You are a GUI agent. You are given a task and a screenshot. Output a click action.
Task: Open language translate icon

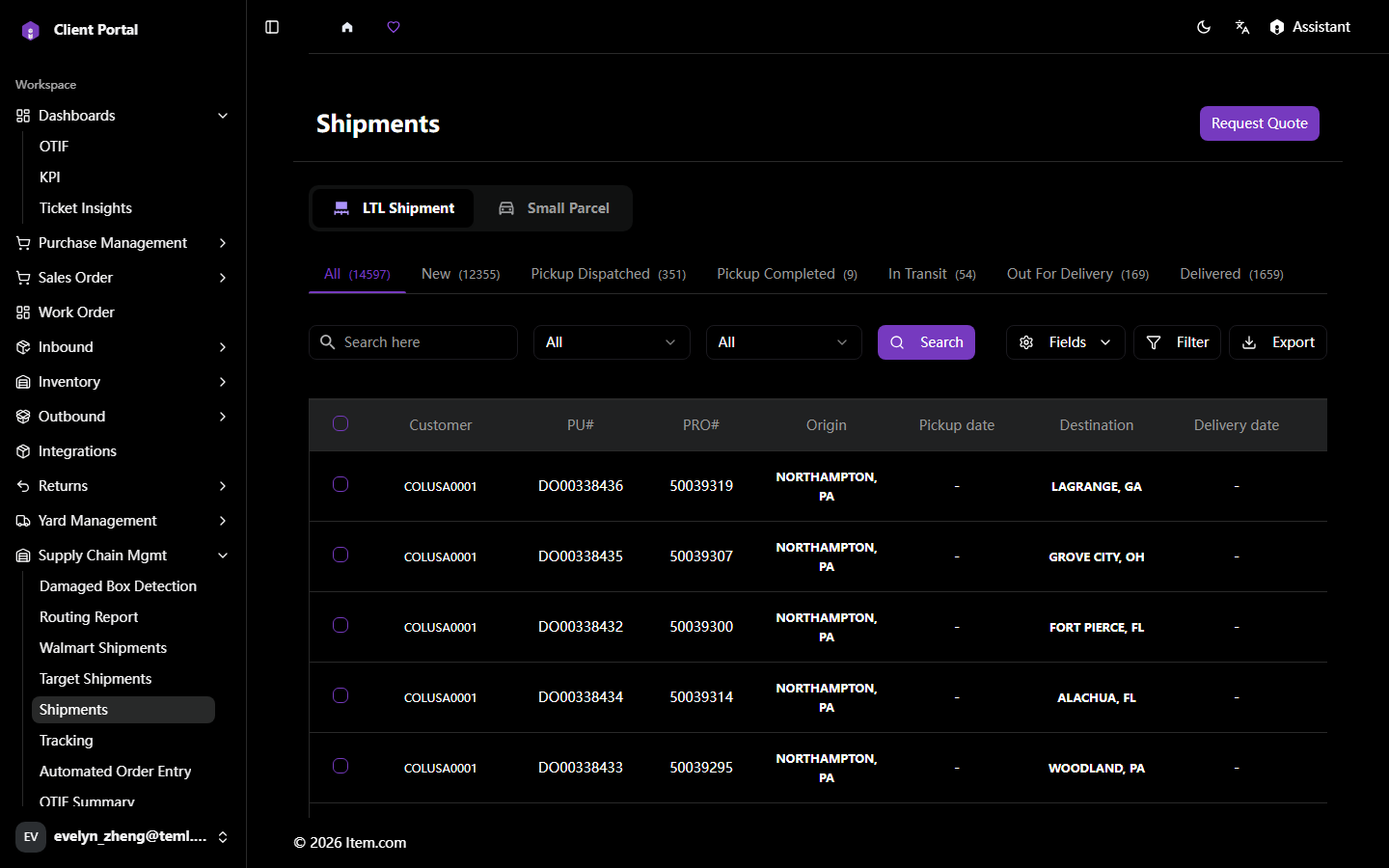1242,27
